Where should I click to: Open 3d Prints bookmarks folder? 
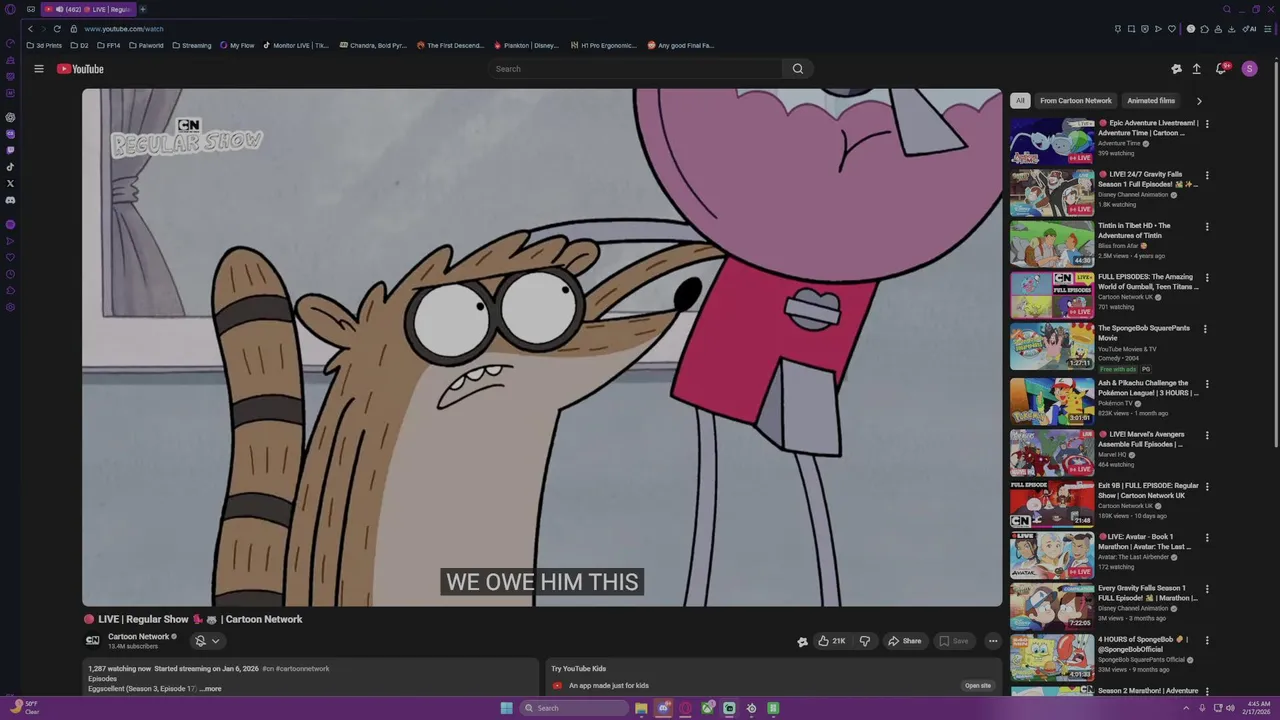[x=45, y=45]
